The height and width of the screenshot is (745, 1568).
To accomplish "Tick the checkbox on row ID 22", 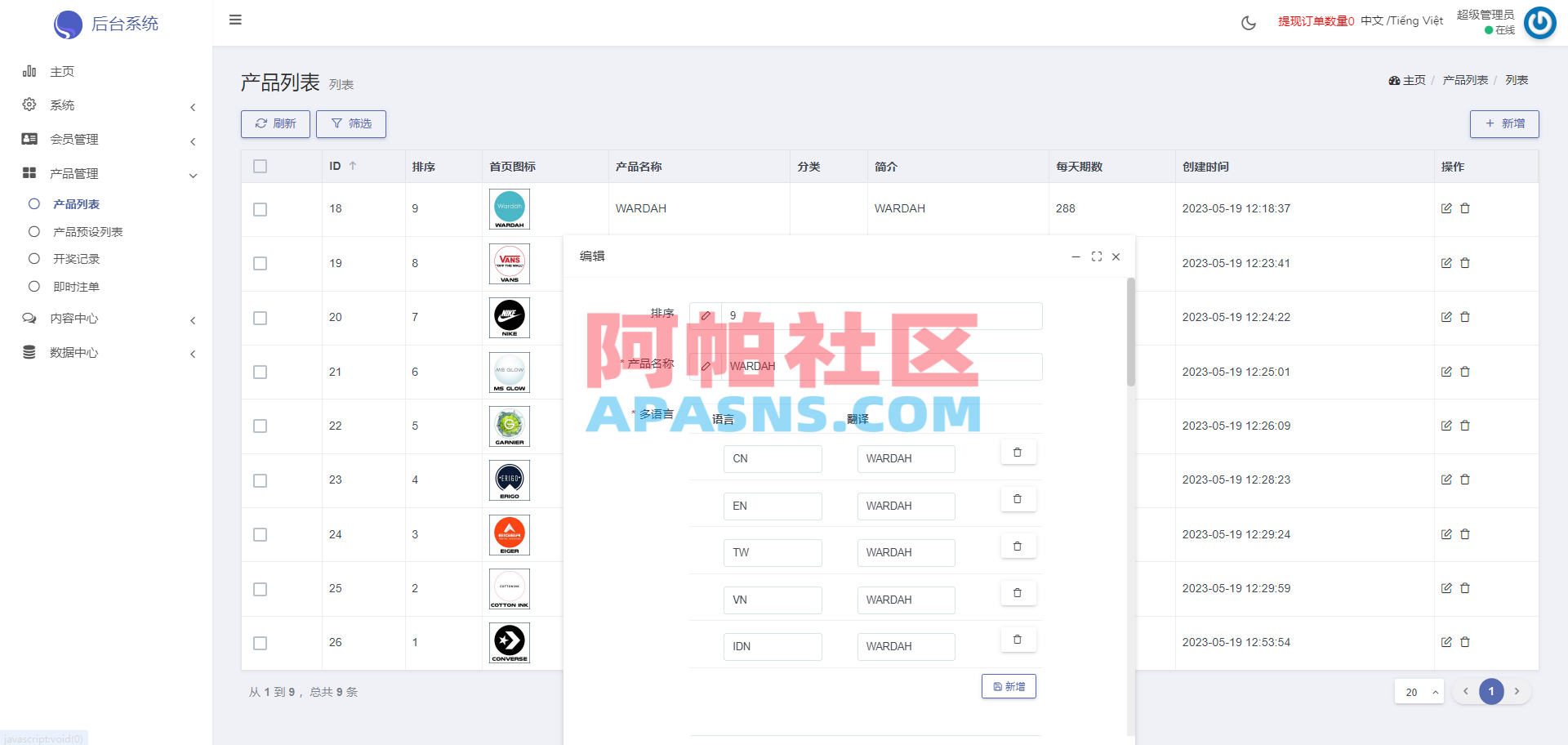I will 260,426.
